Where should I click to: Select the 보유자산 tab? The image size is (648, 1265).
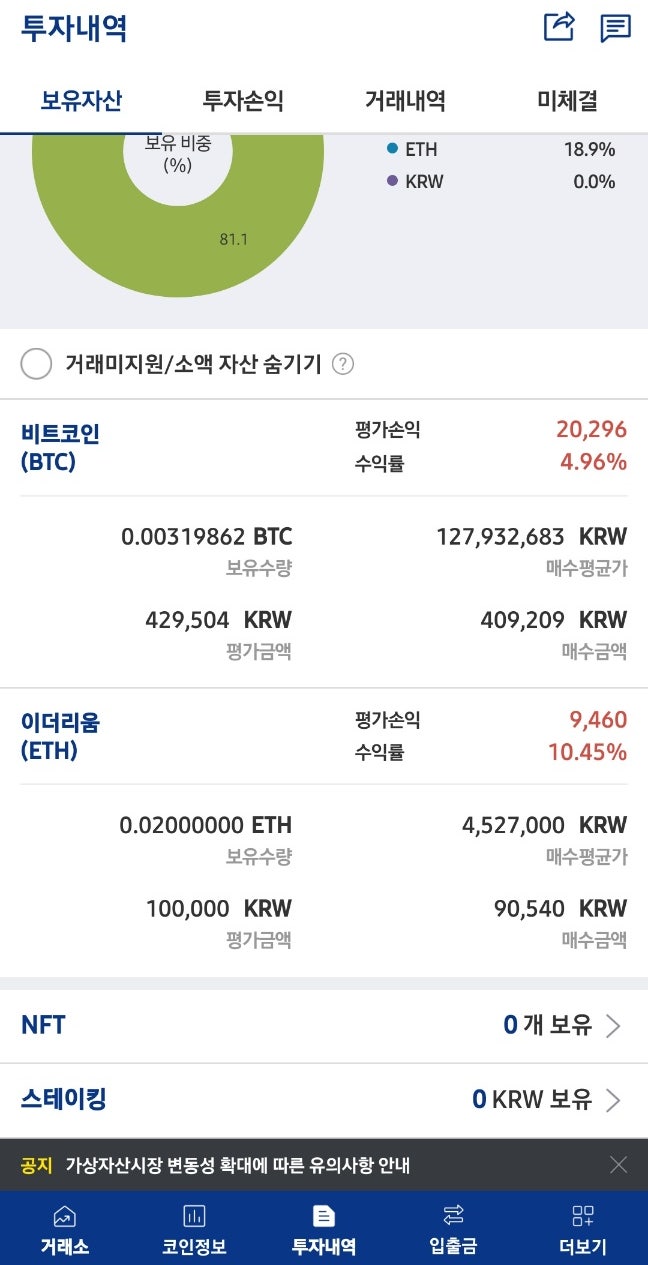click(81, 101)
